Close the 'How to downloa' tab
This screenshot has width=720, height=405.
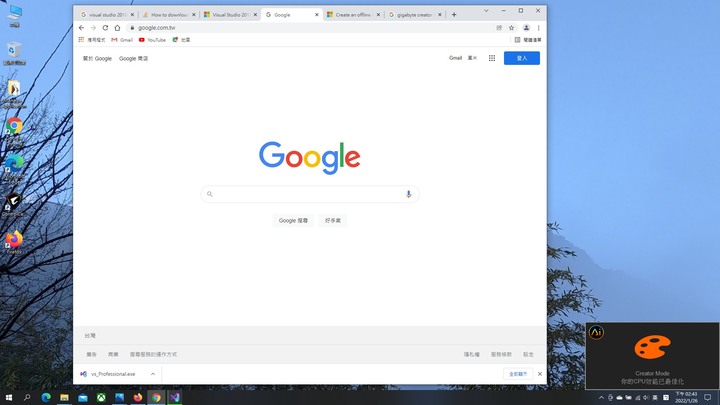[194, 15]
